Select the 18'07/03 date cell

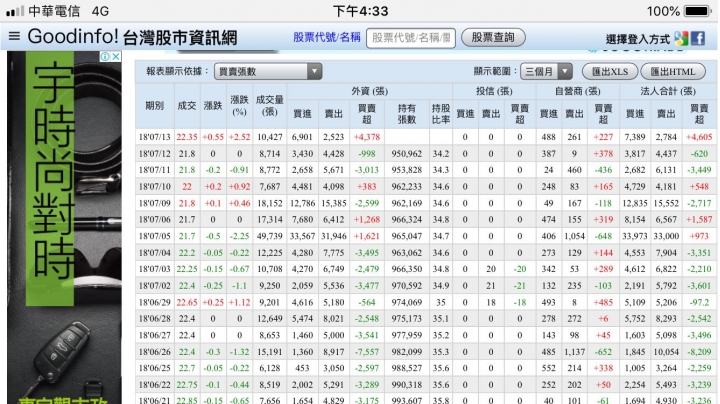pos(154,269)
